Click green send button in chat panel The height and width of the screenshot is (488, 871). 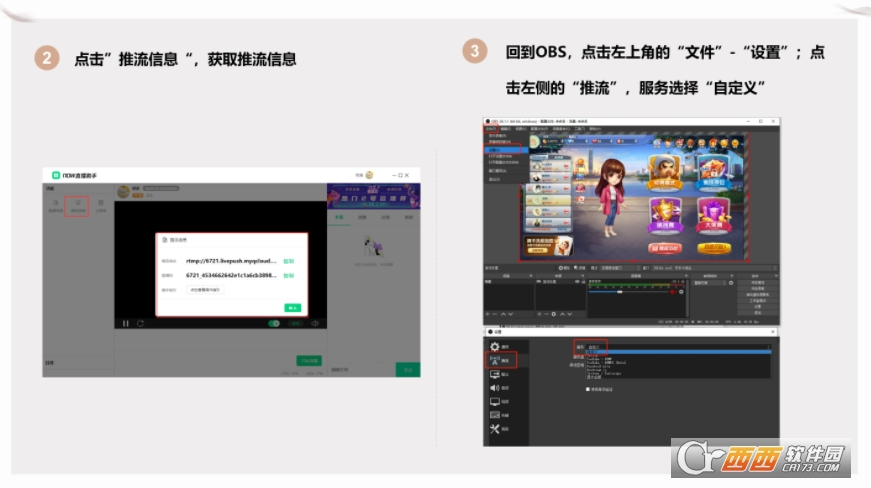click(408, 370)
